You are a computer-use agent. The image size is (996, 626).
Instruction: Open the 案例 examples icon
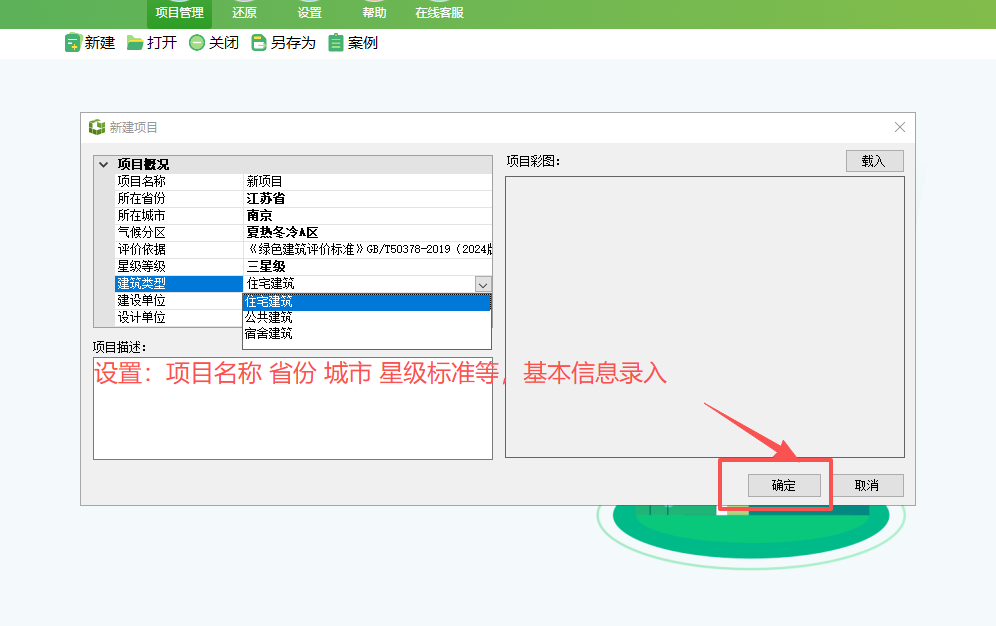pos(336,43)
